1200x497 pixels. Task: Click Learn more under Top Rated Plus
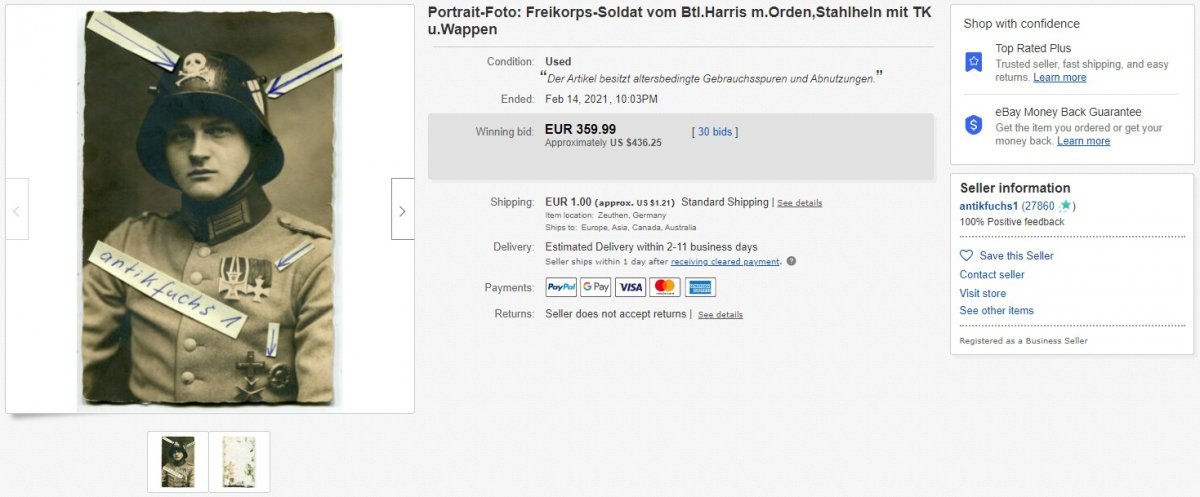pyautogui.click(x=1060, y=78)
